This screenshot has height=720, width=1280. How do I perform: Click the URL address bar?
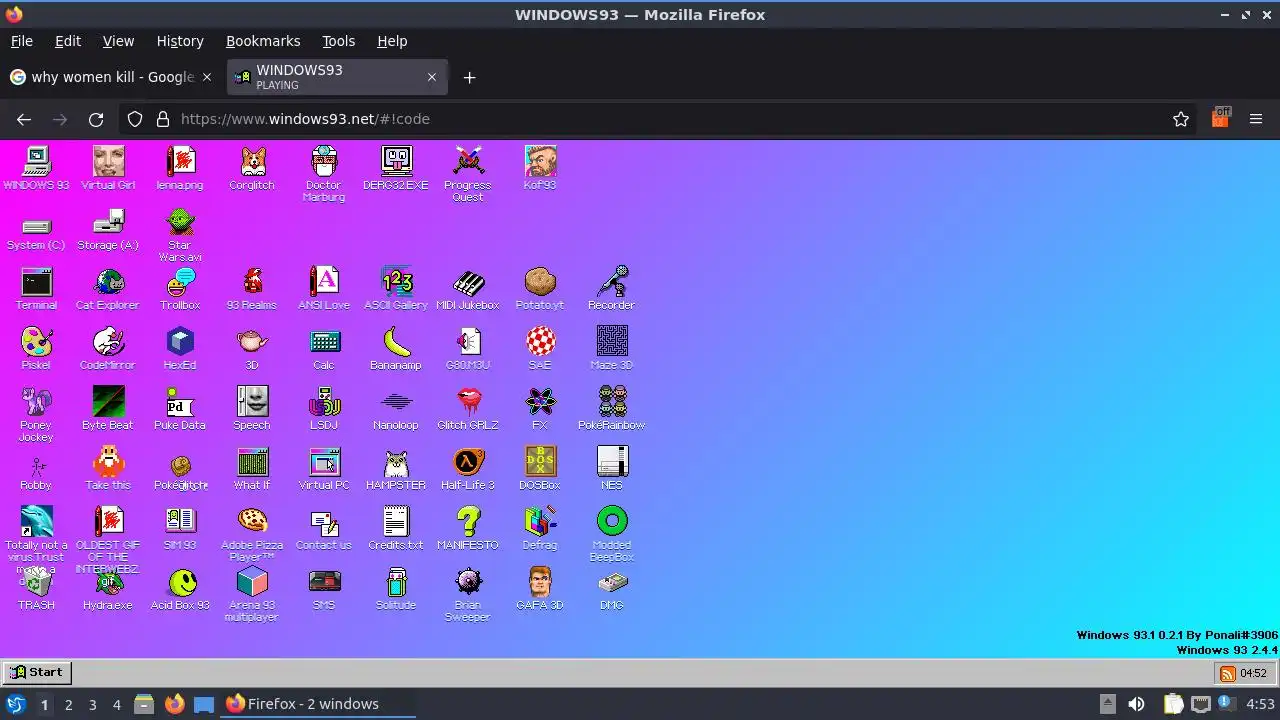click(x=660, y=119)
